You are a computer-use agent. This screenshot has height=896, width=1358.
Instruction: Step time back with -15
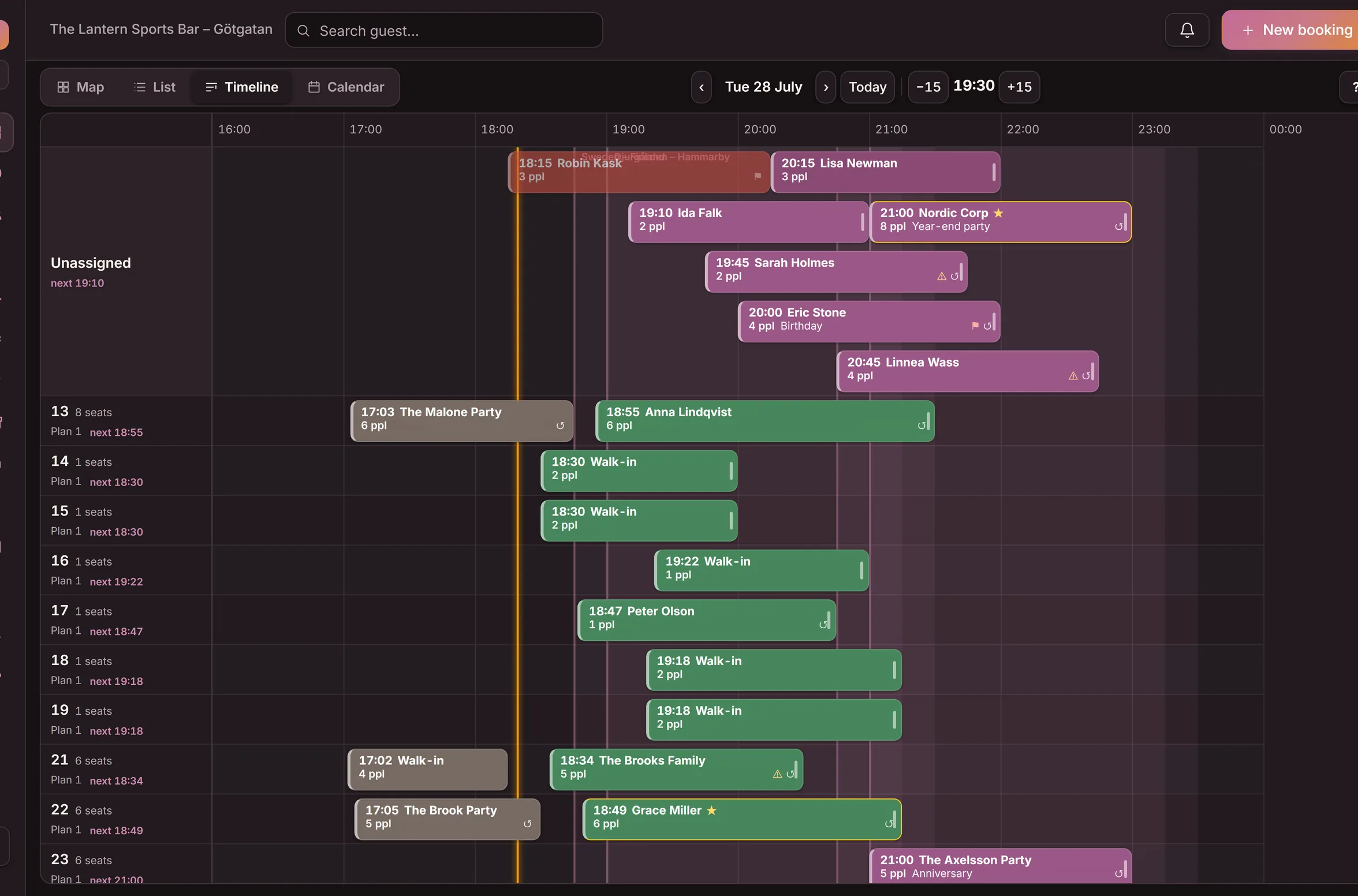[x=928, y=87]
